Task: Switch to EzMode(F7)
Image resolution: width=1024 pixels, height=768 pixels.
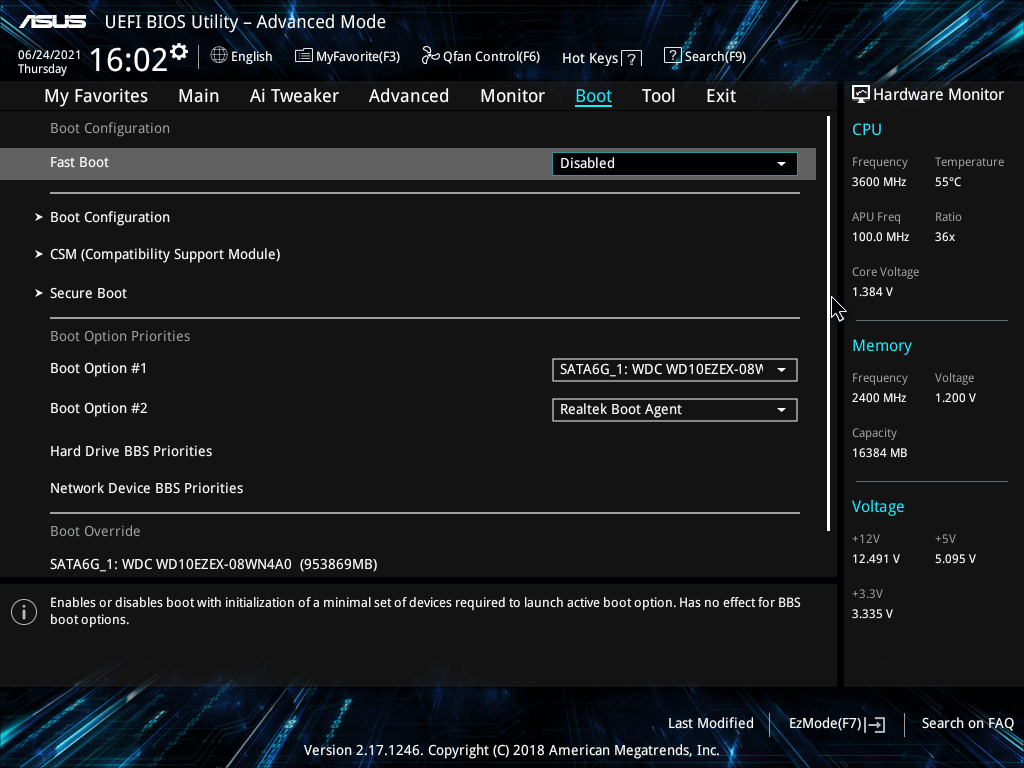Action: (x=837, y=724)
